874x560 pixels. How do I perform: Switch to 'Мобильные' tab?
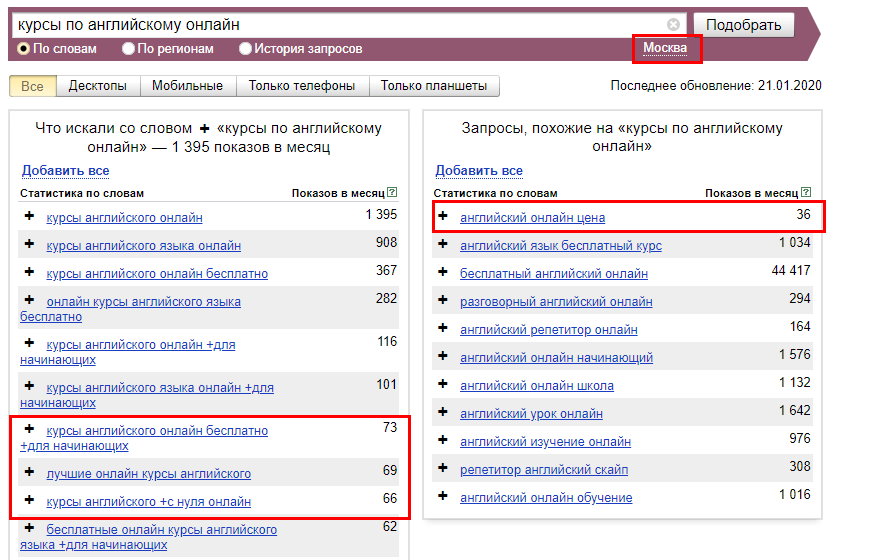tap(188, 86)
